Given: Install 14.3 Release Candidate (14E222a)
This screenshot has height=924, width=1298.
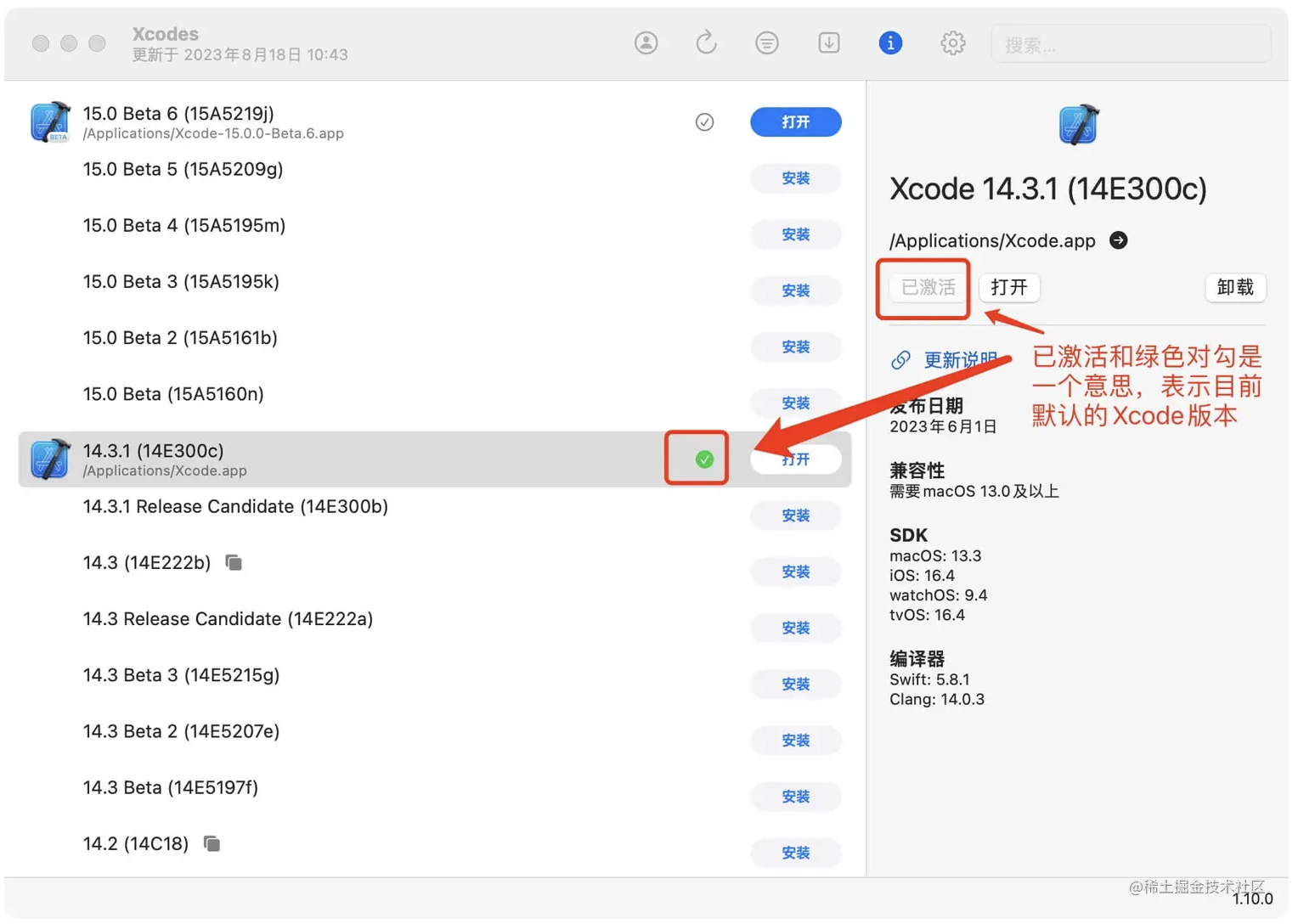Looking at the screenshot, I should [x=796, y=628].
